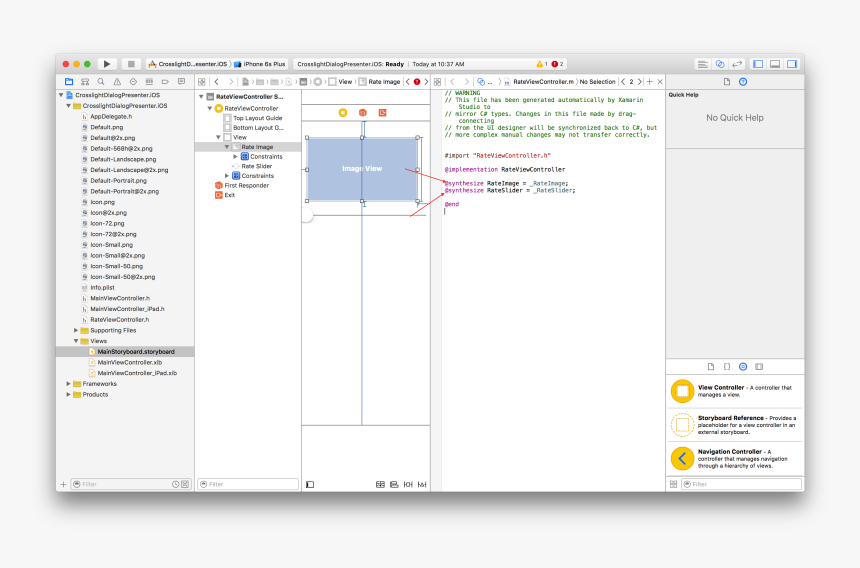Collapse the Views group
Viewport: 860px width, 568px height.
(76, 341)
